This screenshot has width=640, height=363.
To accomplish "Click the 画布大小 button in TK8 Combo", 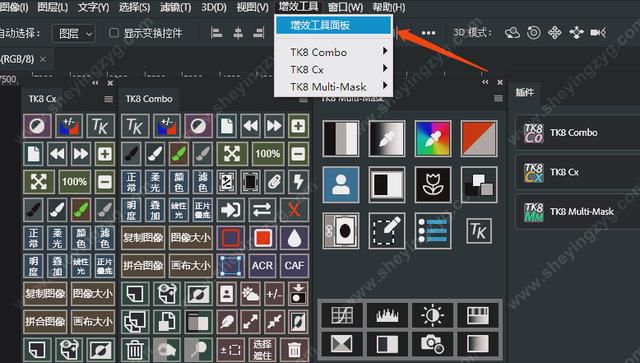I will (x=191, y=265).
